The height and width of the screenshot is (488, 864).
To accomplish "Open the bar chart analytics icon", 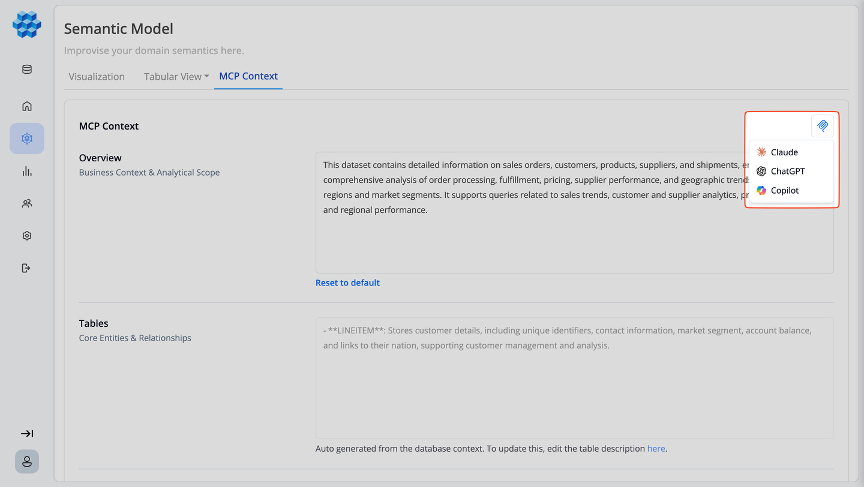I will [x=27, y=171].
